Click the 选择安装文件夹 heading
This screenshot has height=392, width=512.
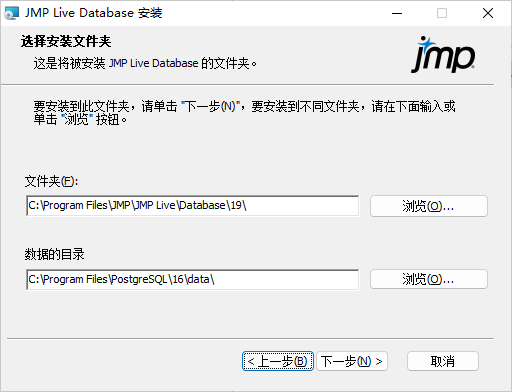pos(66,41)
